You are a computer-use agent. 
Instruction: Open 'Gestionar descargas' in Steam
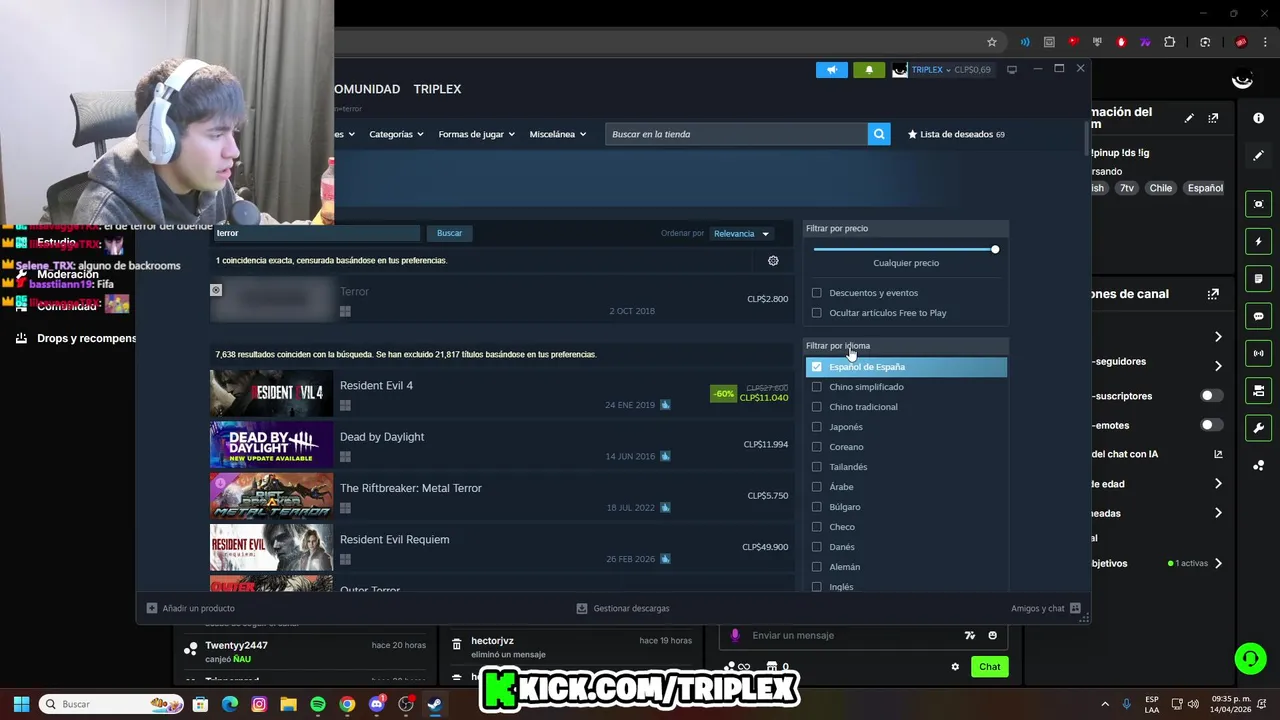click(623, 608)
